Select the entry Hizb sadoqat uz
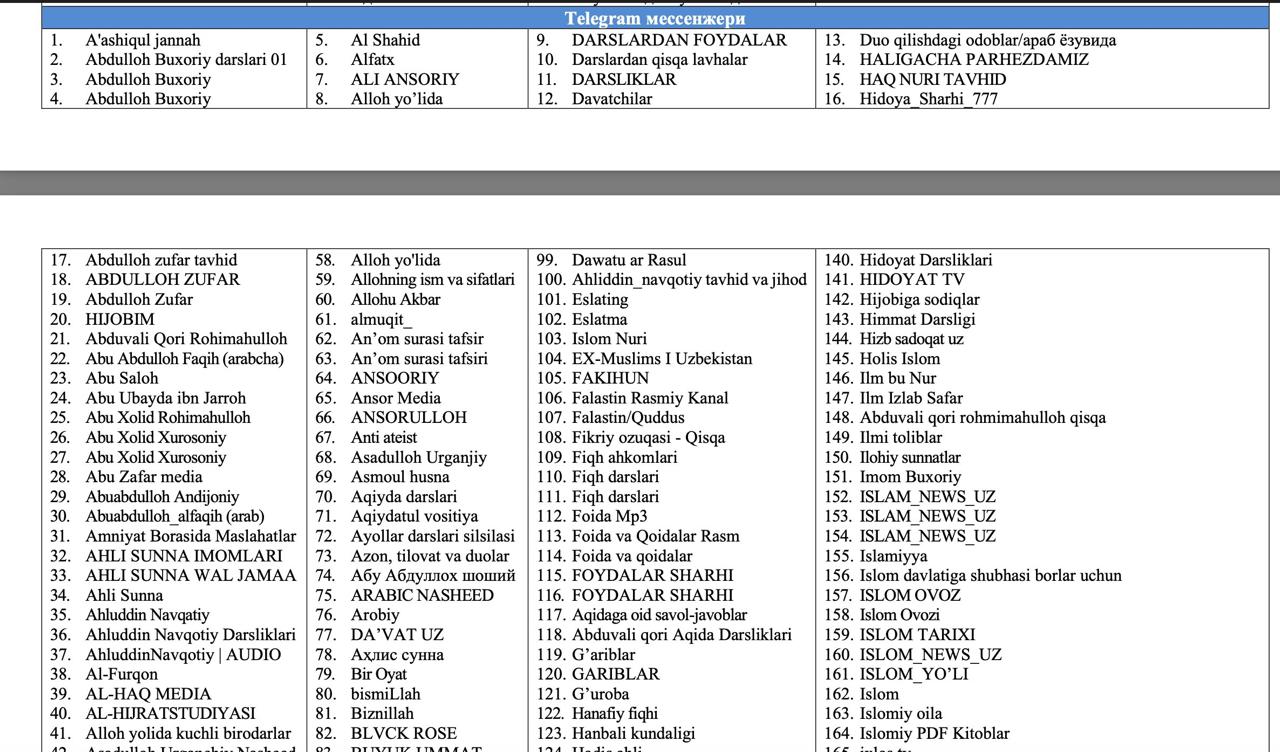1280x752 pixels. pyautogui.click(x=912, y=339)
